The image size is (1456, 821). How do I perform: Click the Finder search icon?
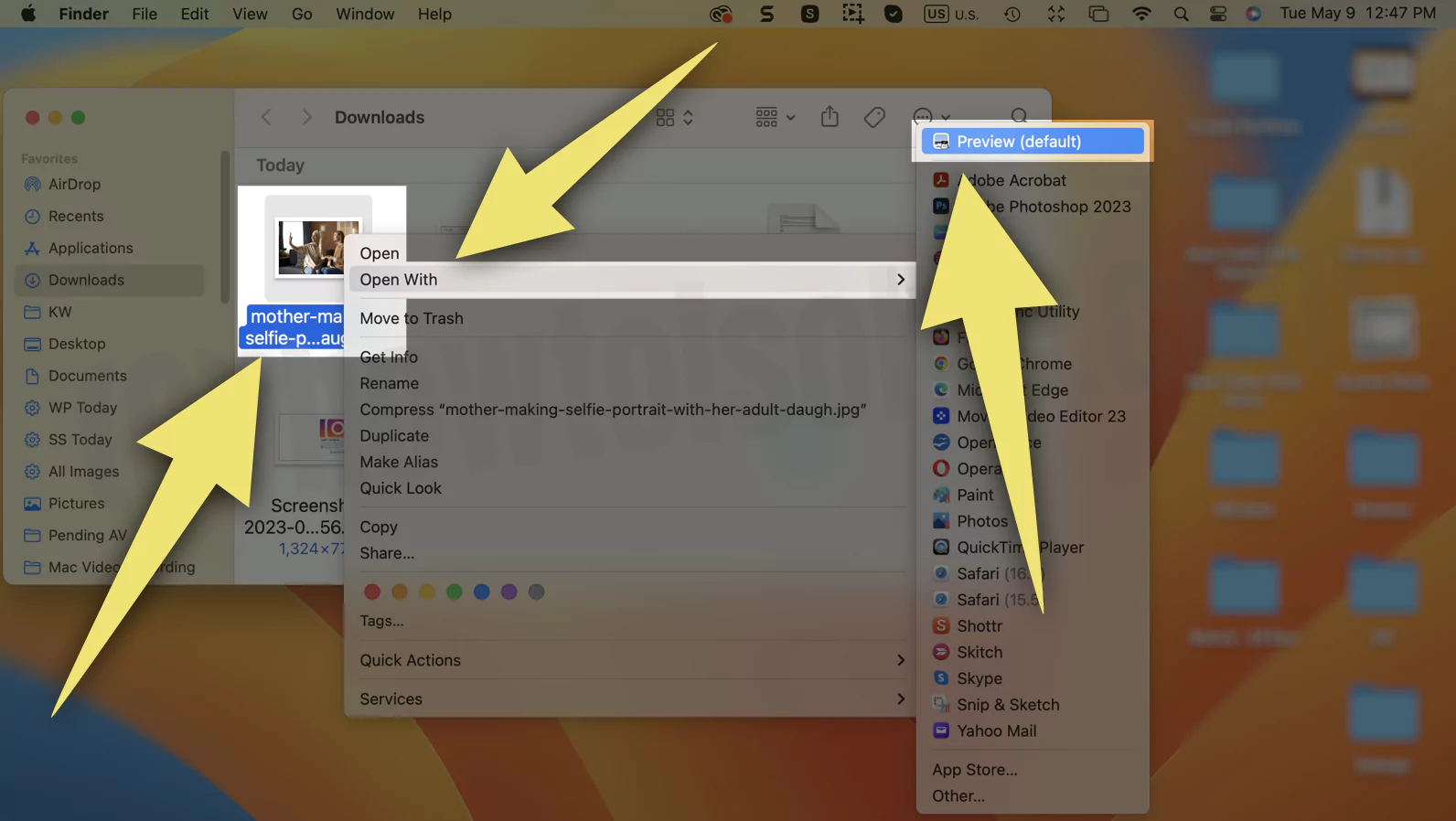click(x=1019, y=116)
